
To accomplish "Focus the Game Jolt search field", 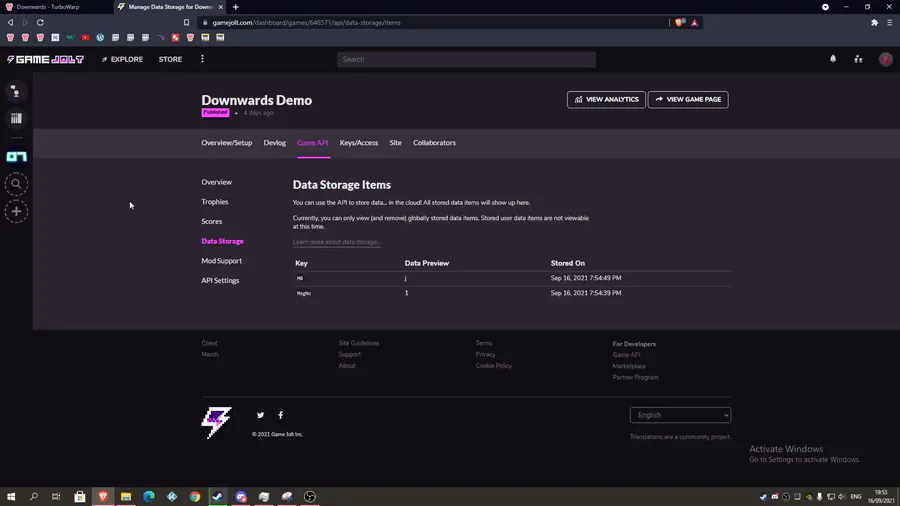I will 466,59.
